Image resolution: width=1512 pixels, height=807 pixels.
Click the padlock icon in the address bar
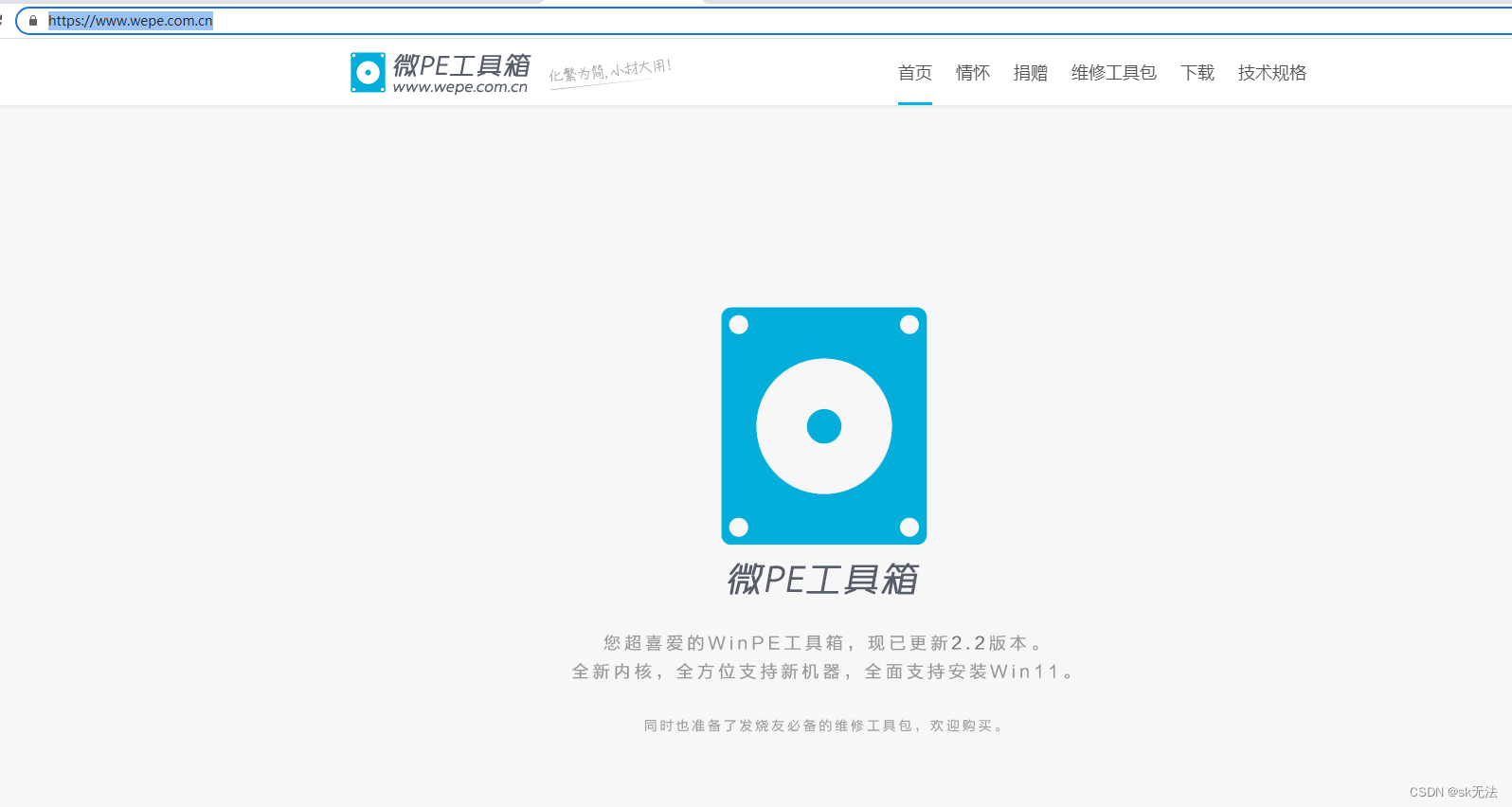coord(33,21)
